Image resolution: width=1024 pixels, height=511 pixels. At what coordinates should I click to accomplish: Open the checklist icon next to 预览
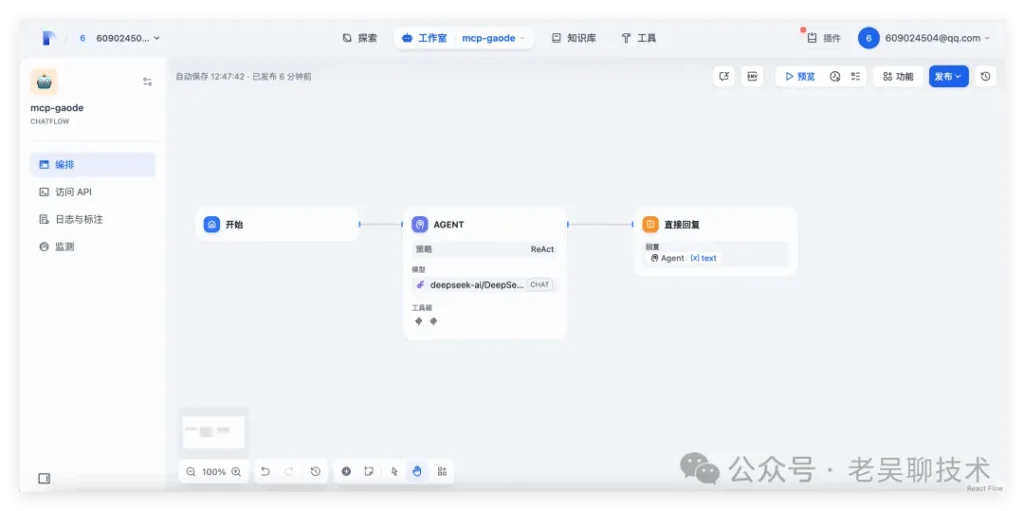pyautogui.click(x=855, y=76)
